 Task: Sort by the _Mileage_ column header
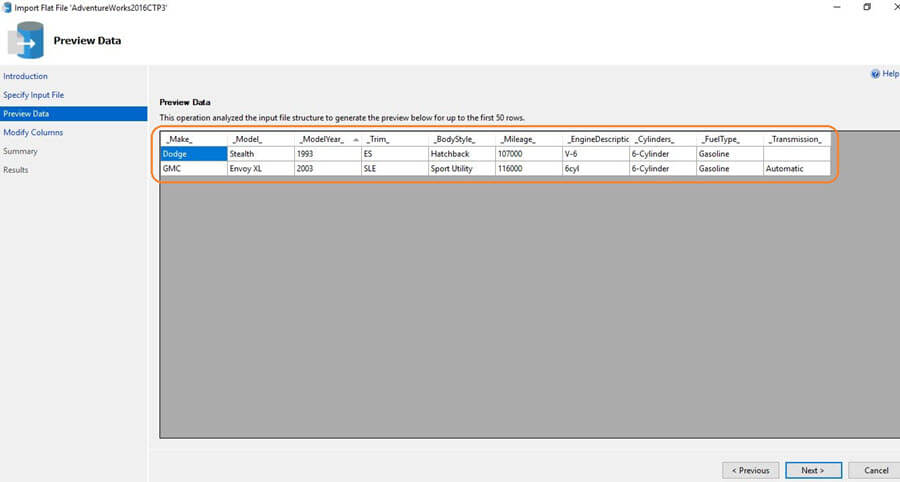[x=529, y=139]
